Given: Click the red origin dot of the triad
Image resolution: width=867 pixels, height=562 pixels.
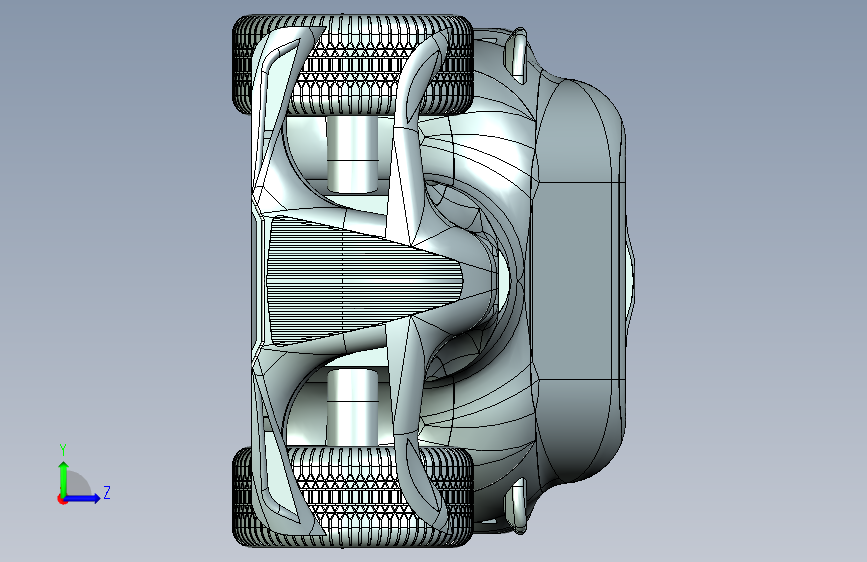Looking at the screenshot, I should [x=62, y=499].
